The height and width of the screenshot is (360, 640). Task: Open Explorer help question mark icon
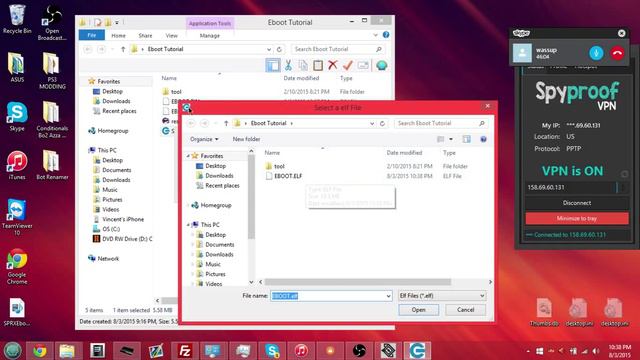(x=386, y=35)
